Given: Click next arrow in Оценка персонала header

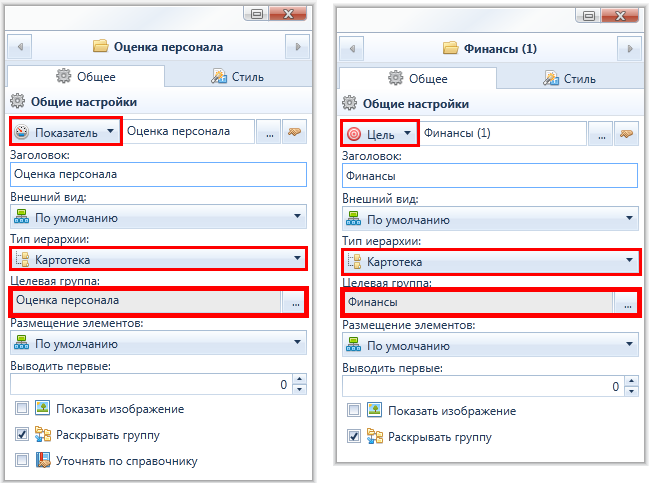Looking at the screenshot, I should [x=298, y=47].
